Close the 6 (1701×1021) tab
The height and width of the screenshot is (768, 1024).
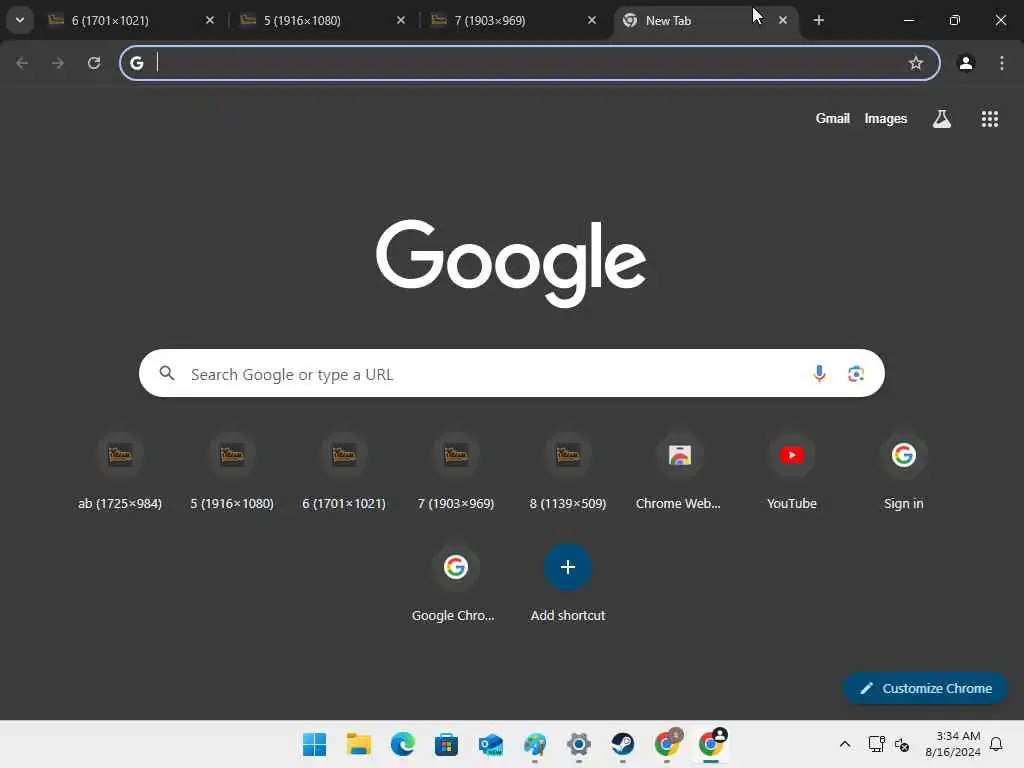(x=210, y=20)
